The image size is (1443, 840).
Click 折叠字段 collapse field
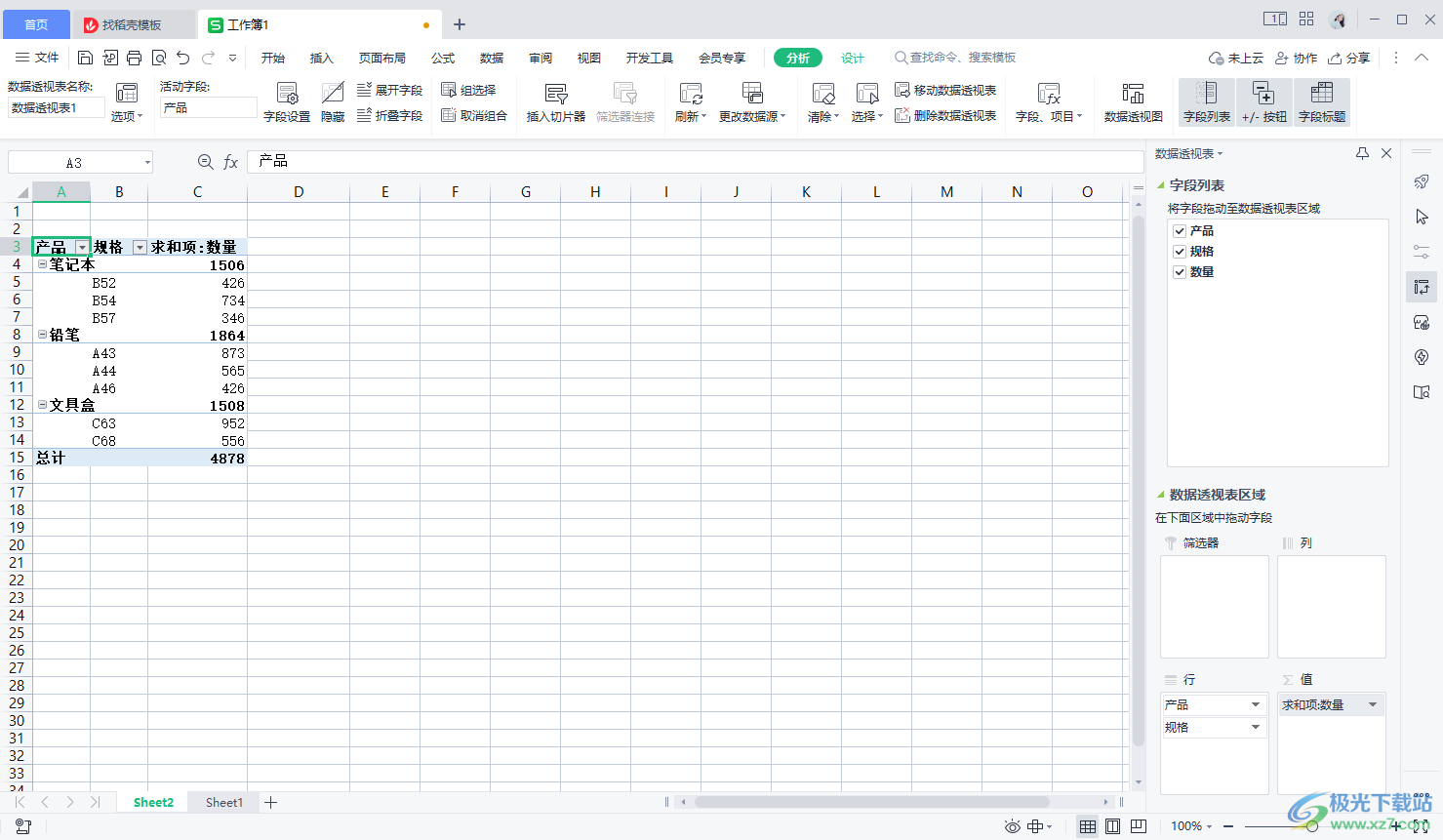[x=389, y=115]
